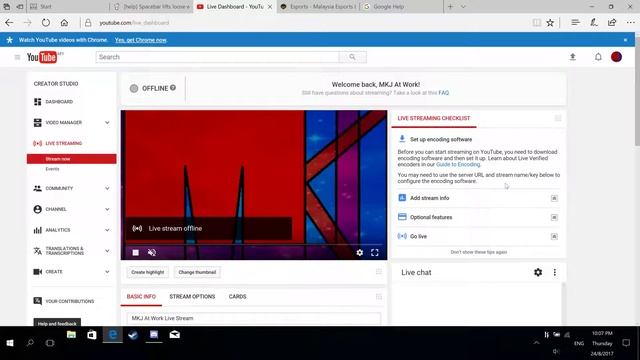
Task: Go to the browser home page
Action: tap(64, 23)
